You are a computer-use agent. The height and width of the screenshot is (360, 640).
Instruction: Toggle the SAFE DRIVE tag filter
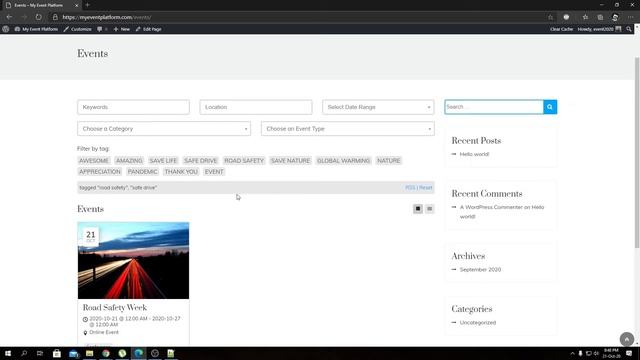200,161
